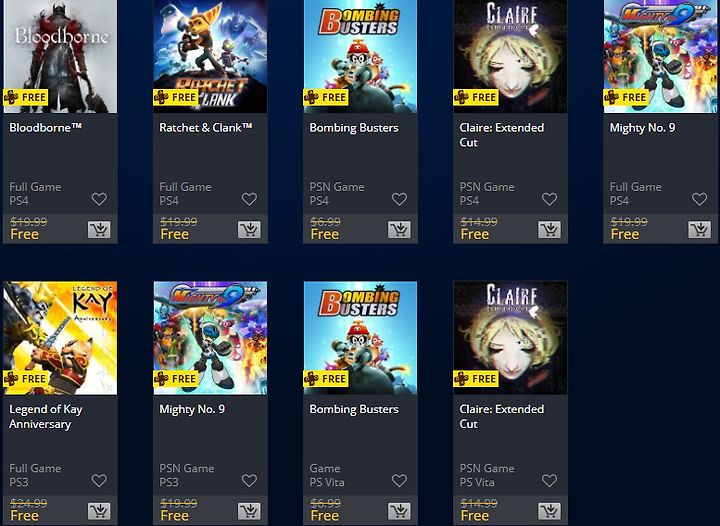Add PS4 Mighty No. 9 to cart

coord(700,229)
